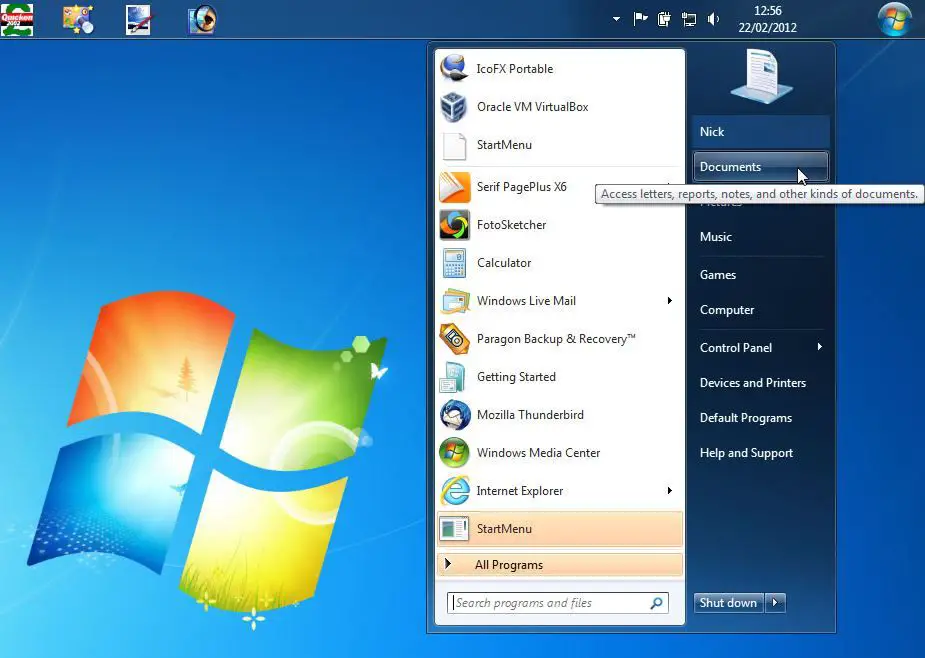Click the volume speaker tray icon
The width and height of the screenshot is (925, 658).
tap(713, 19)
